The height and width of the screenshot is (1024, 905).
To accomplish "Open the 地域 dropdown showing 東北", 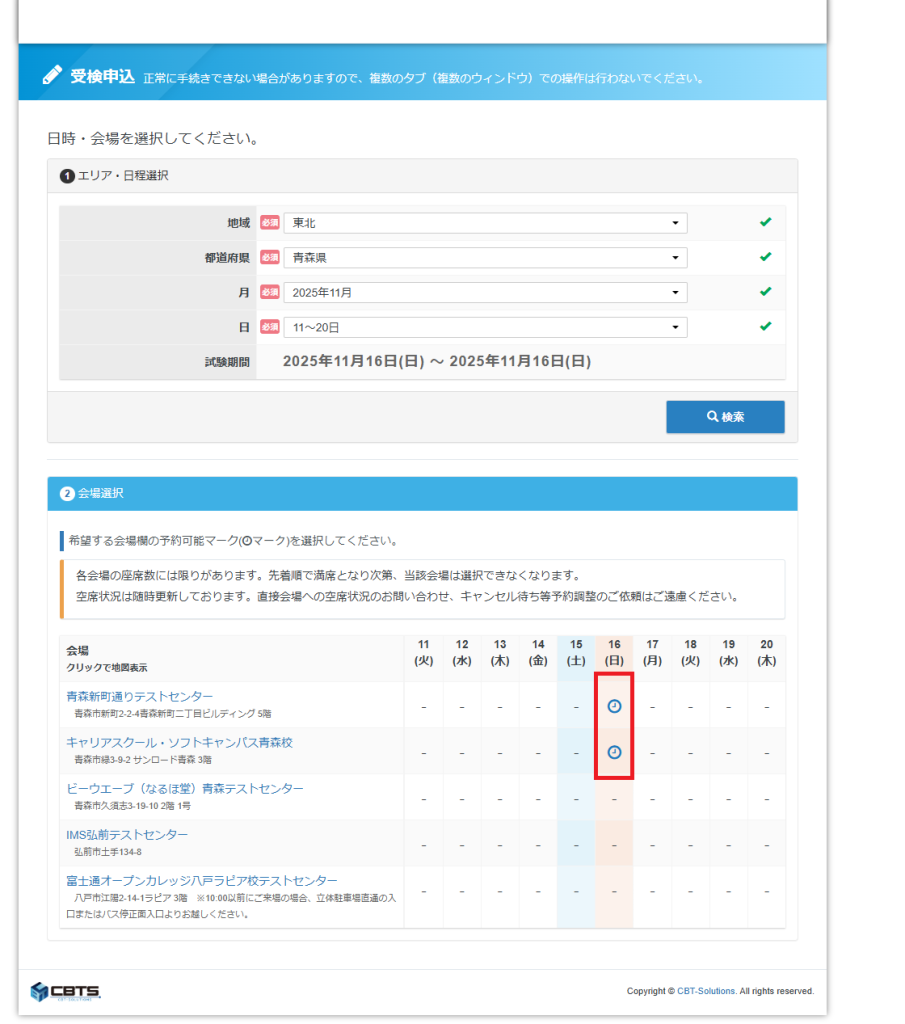I will [x=485, y=223].
